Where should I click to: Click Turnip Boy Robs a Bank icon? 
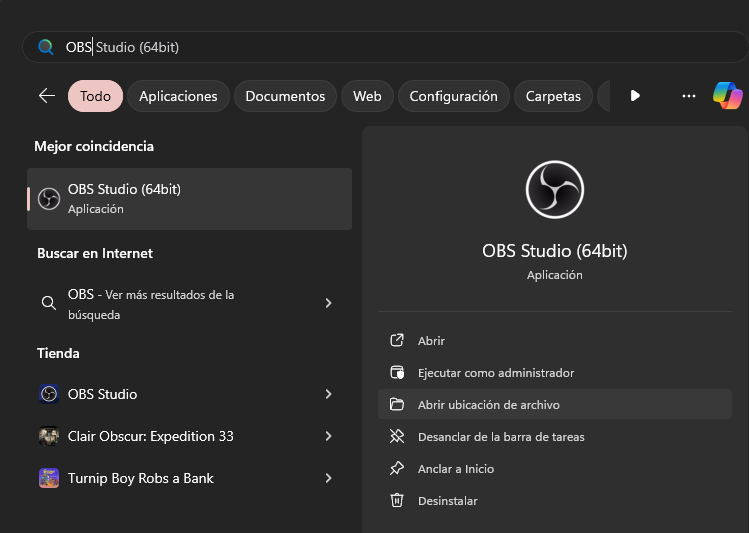tap(49, 478)
